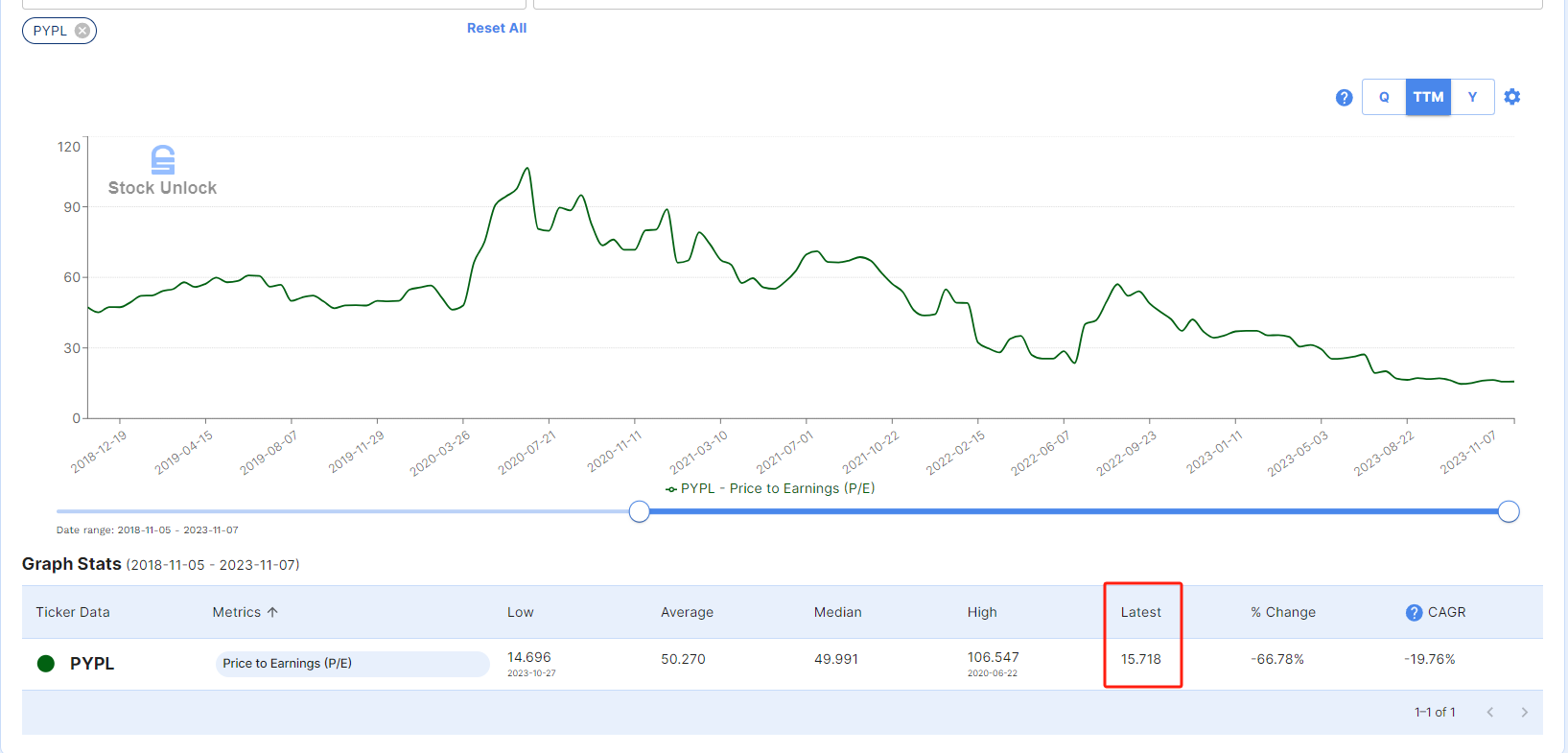The height and width of the screenshot is (753, 1568).
Task: Click the High value 106.547
Action: pos(993,657)
